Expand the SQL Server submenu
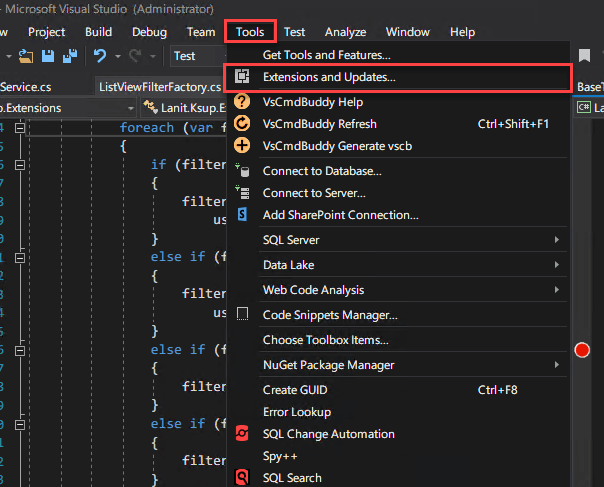The image size is (604, 487). (557, 240)
